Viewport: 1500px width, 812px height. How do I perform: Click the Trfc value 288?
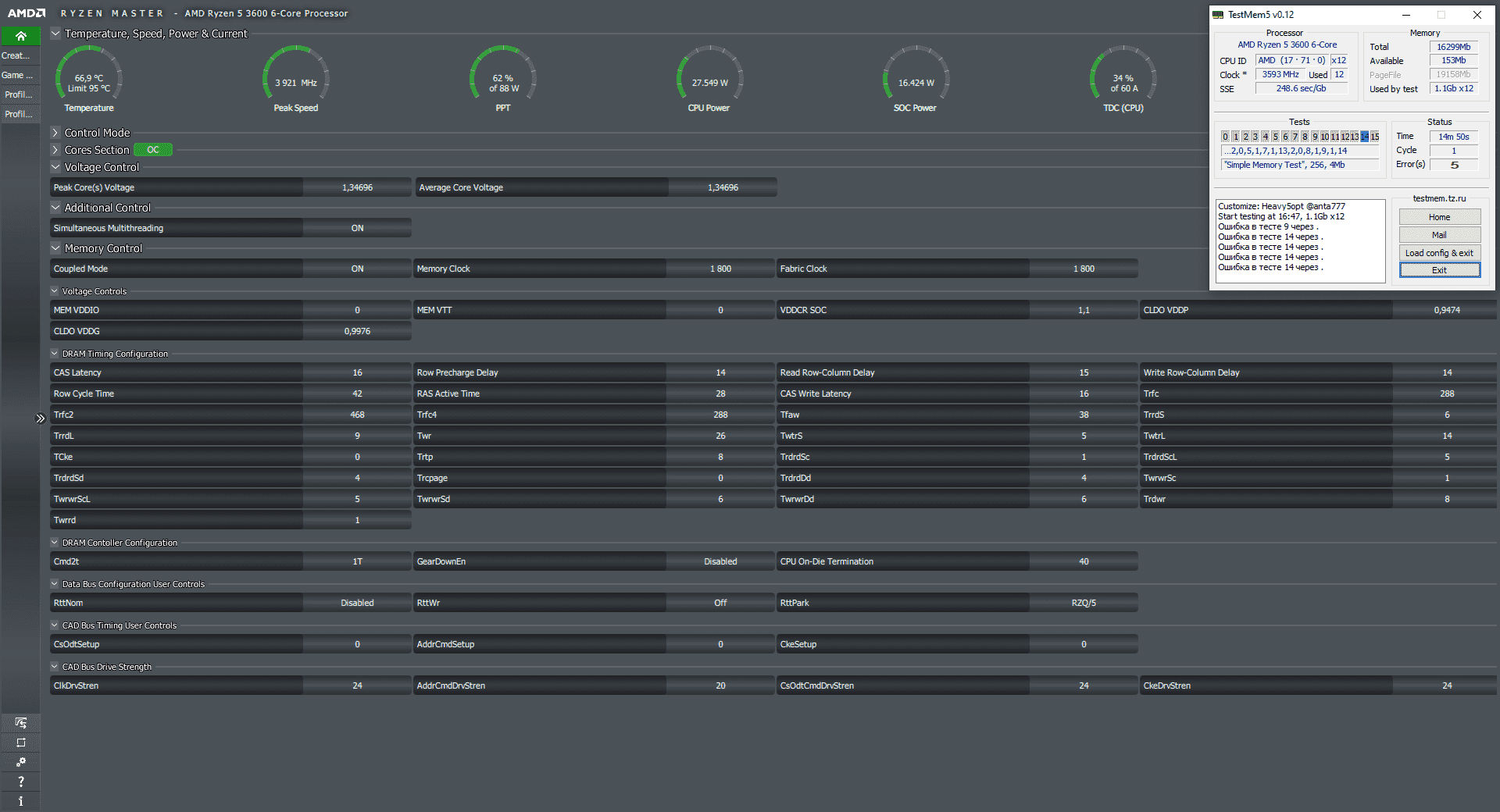(x=1447, y=394)
